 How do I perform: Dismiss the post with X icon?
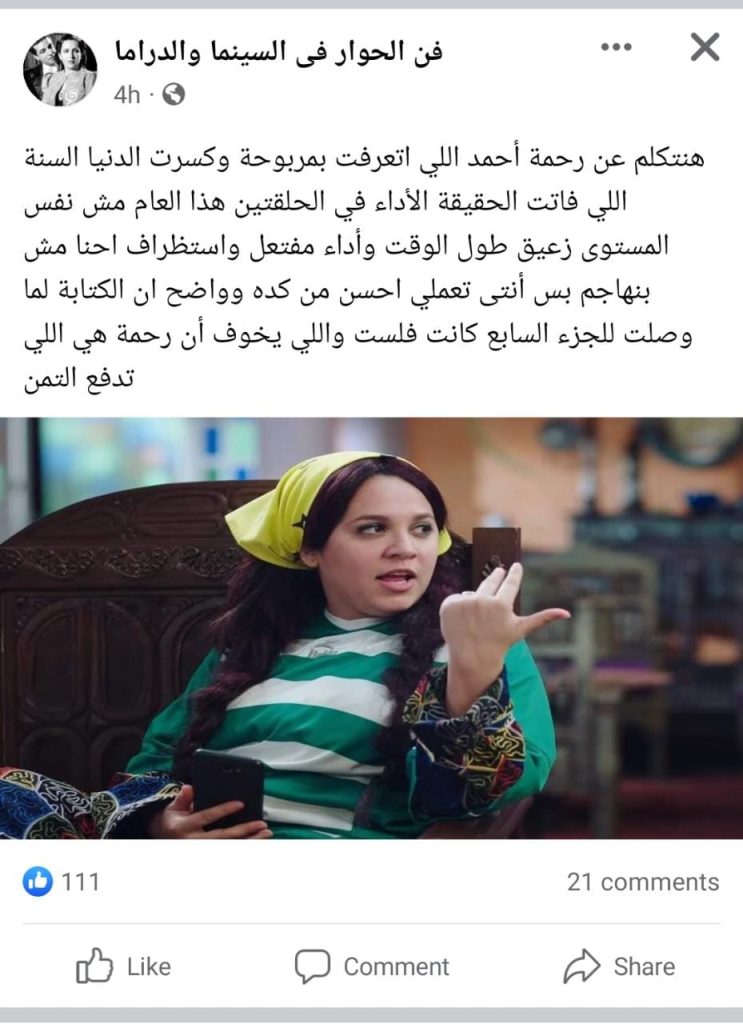point(705,47)
